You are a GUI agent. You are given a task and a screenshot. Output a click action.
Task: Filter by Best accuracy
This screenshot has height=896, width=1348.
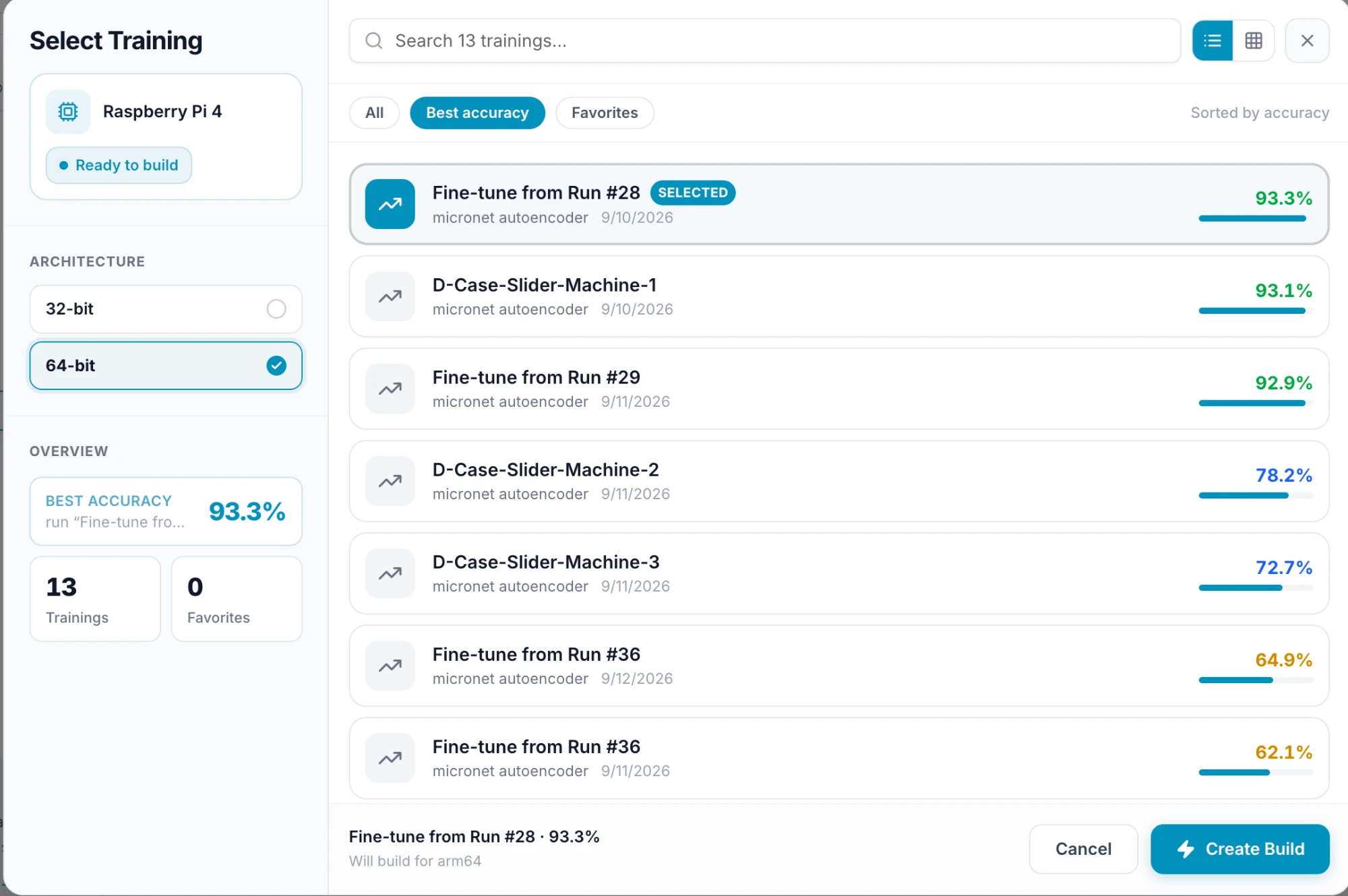[x=477, y=113]
